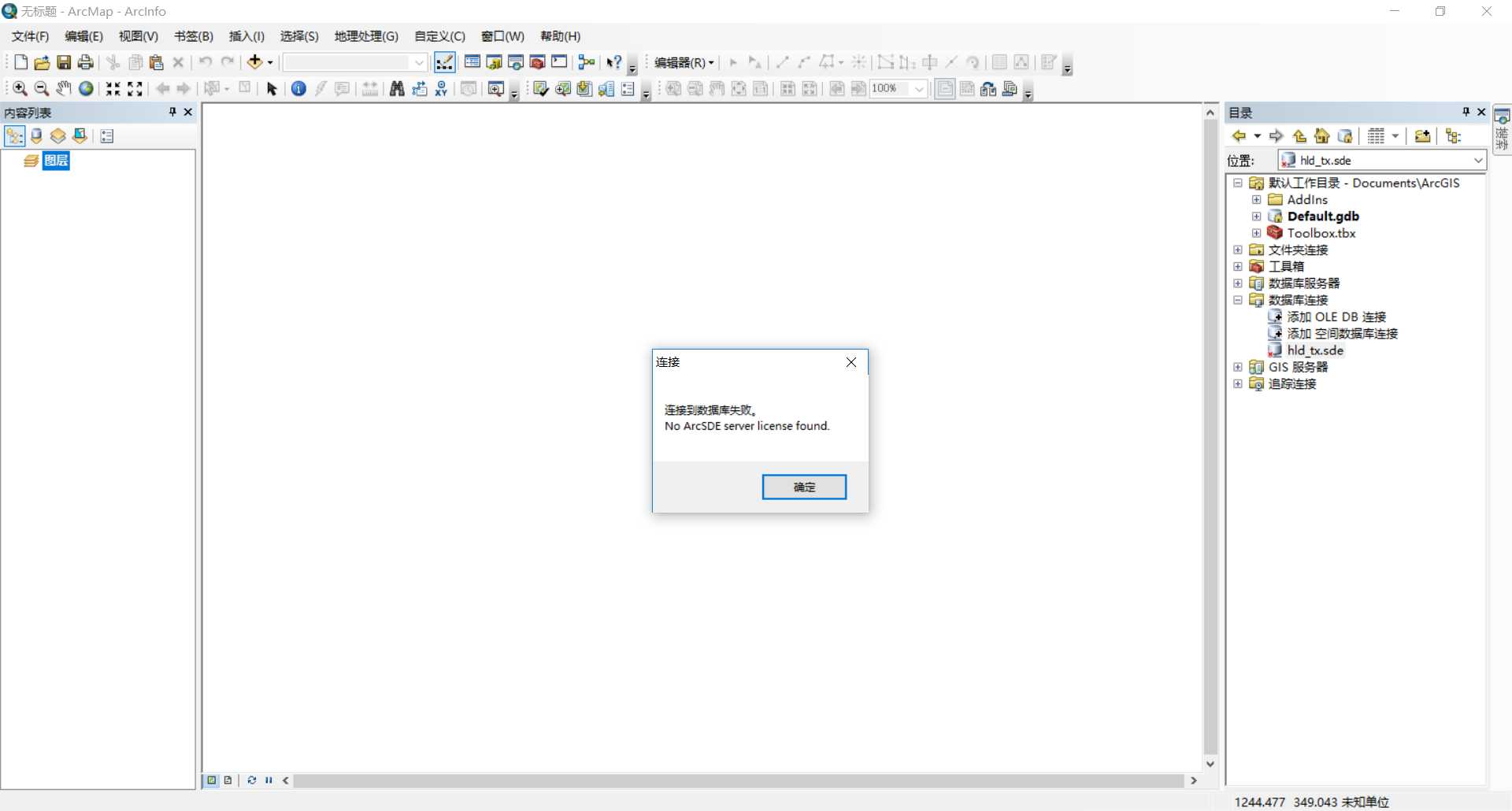Open the Add Data dropdown arrow
Screen dimensions: 1512x811
pos(270,62)
